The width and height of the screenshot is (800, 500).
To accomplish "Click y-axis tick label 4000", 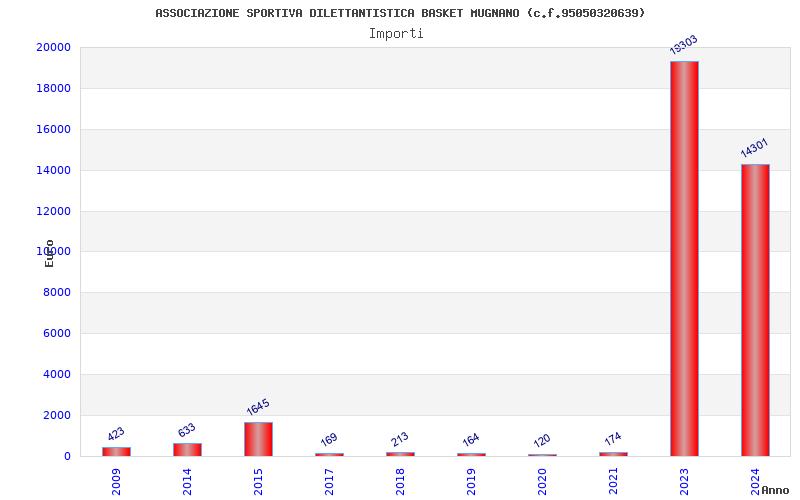I will (57, 374).
